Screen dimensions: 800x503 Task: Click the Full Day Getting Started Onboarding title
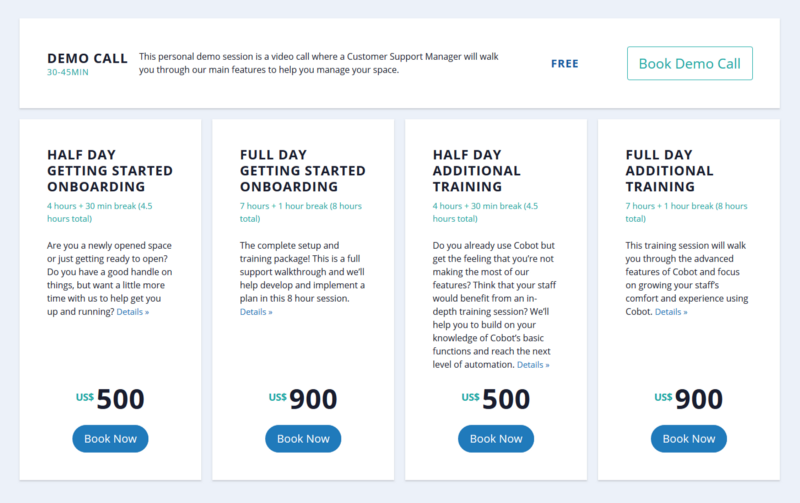[303, 170]
